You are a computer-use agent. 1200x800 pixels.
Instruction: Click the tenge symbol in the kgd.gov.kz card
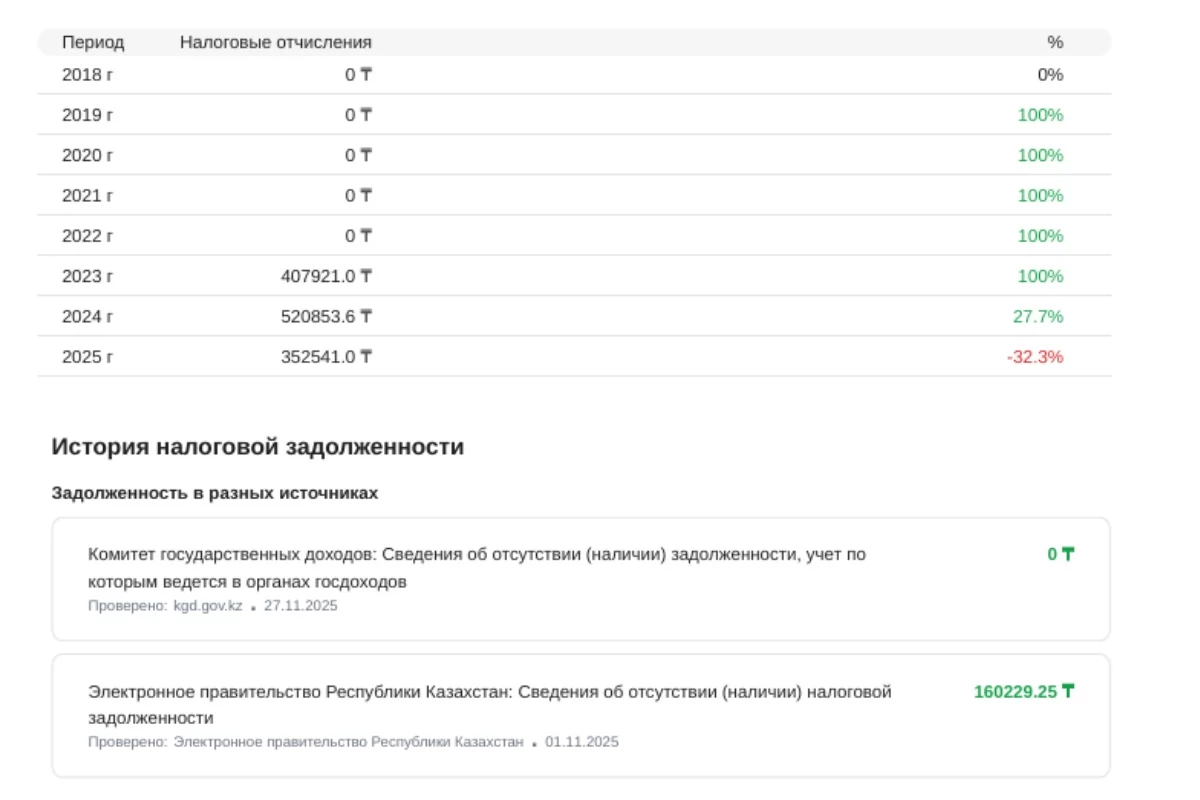1068,554
